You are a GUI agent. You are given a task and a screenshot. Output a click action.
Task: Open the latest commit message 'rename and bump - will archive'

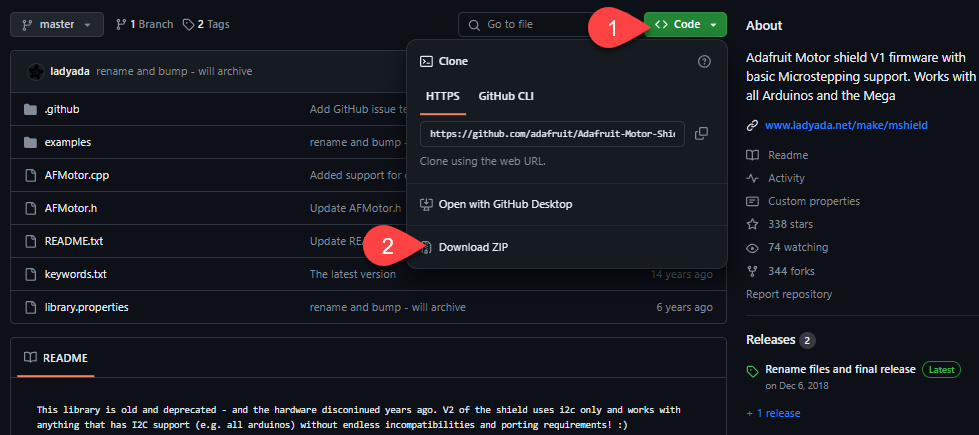[174, 71]
